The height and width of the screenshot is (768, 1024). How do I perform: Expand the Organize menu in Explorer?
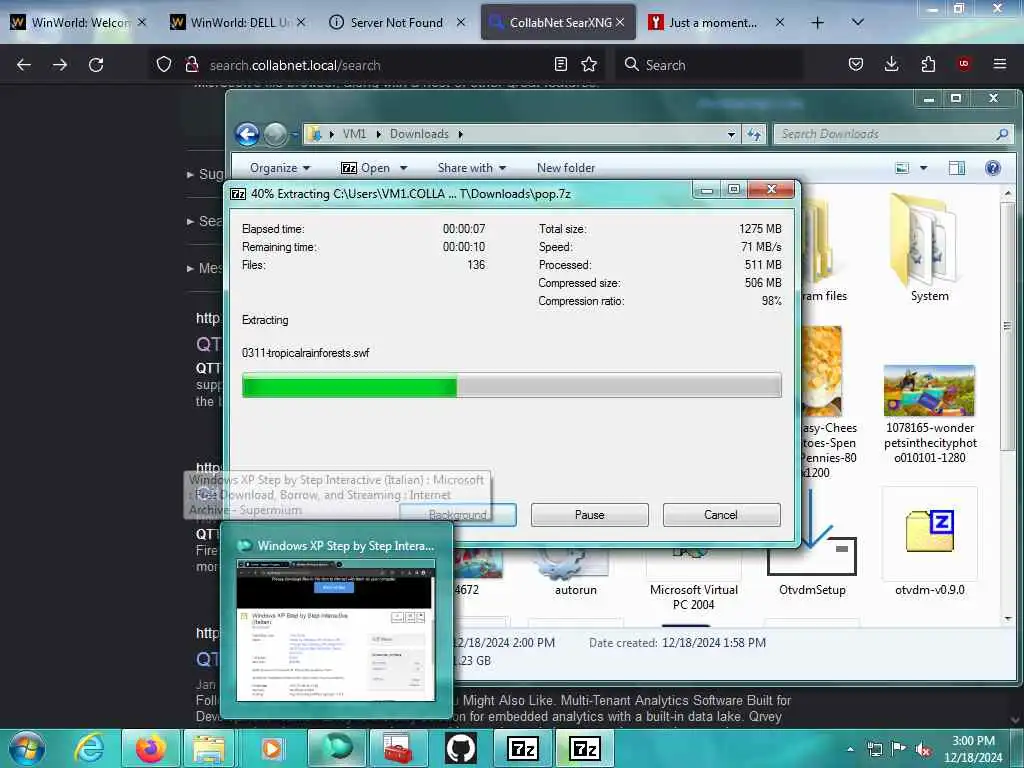[x=280, y=168]
